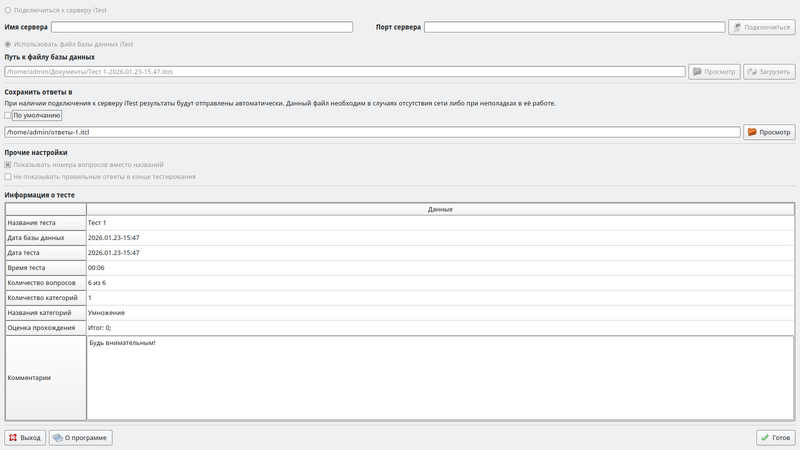800x450 pixels.
Task: Click the Имя сервера input field
Action: pos(202,27)
